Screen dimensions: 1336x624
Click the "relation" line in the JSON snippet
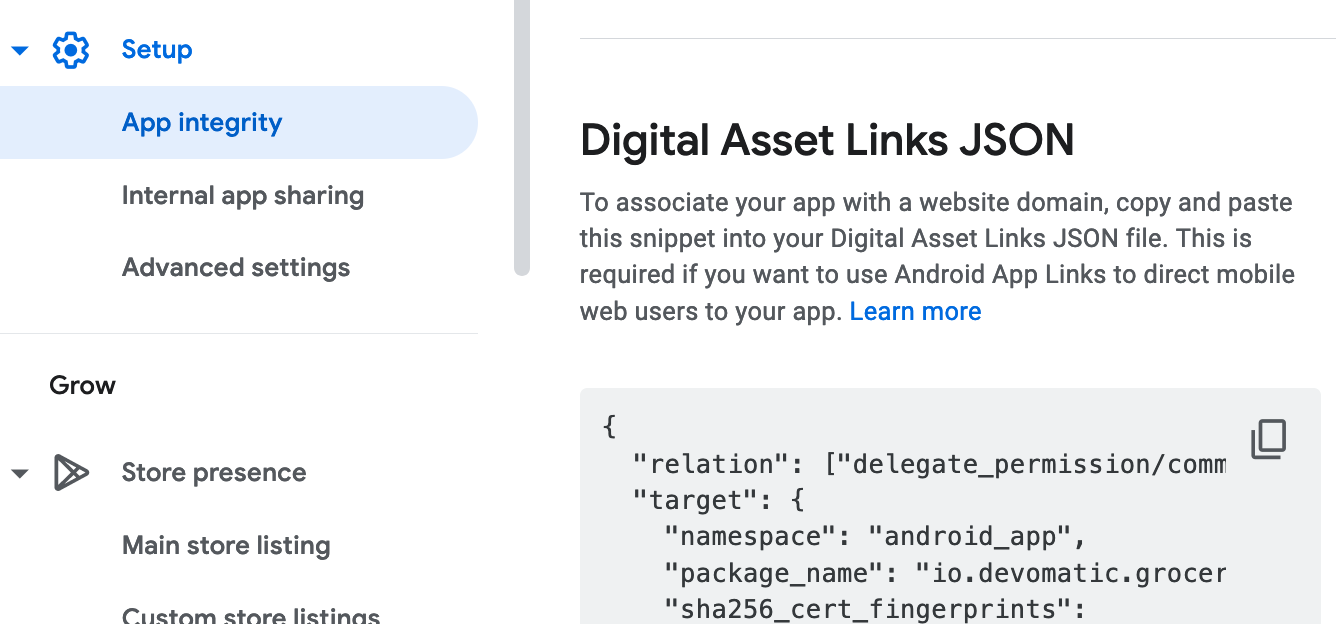click(x=927, y=465)
